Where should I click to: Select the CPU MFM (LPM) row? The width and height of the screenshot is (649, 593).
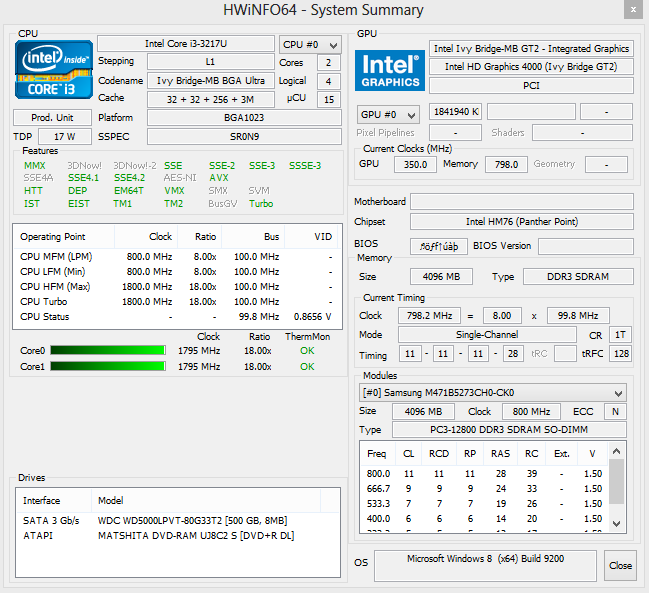point(177,257)
